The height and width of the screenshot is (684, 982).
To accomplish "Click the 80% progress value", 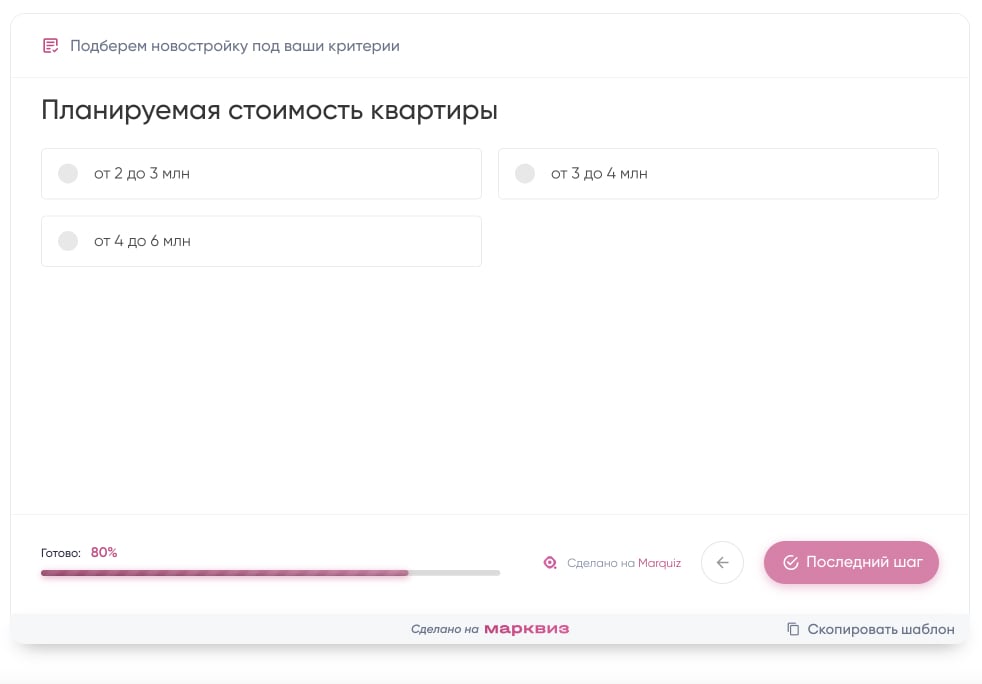I will tap(104, 552).
